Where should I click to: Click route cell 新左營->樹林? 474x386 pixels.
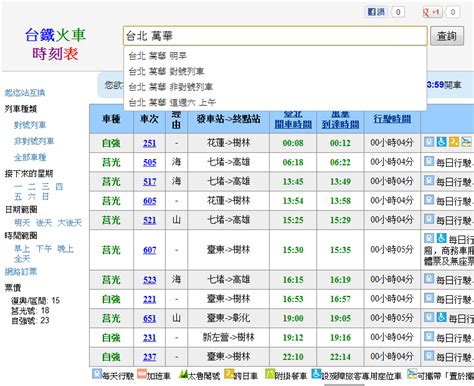click(228, 338)
